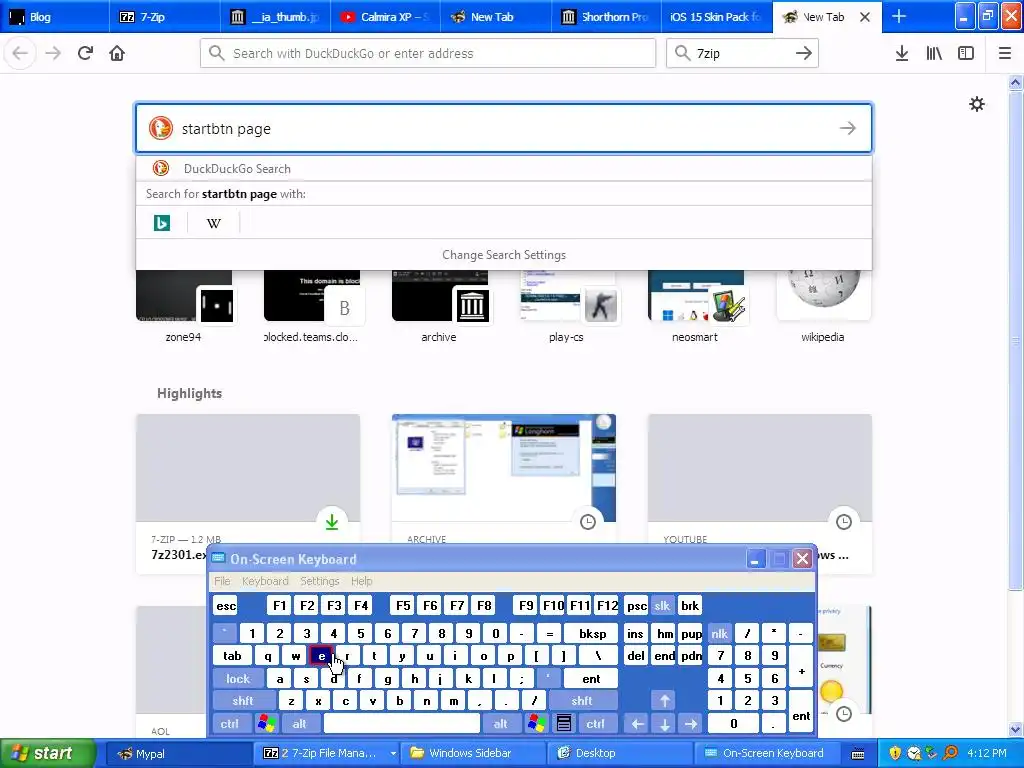The image size is (1024, 768).
Task: Toggle the right alt key
Action: [x=501, y=724]
